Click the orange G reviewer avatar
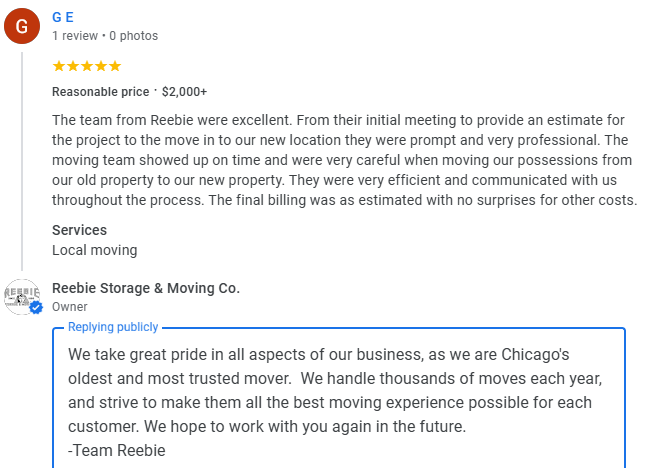 click(22, 26)
